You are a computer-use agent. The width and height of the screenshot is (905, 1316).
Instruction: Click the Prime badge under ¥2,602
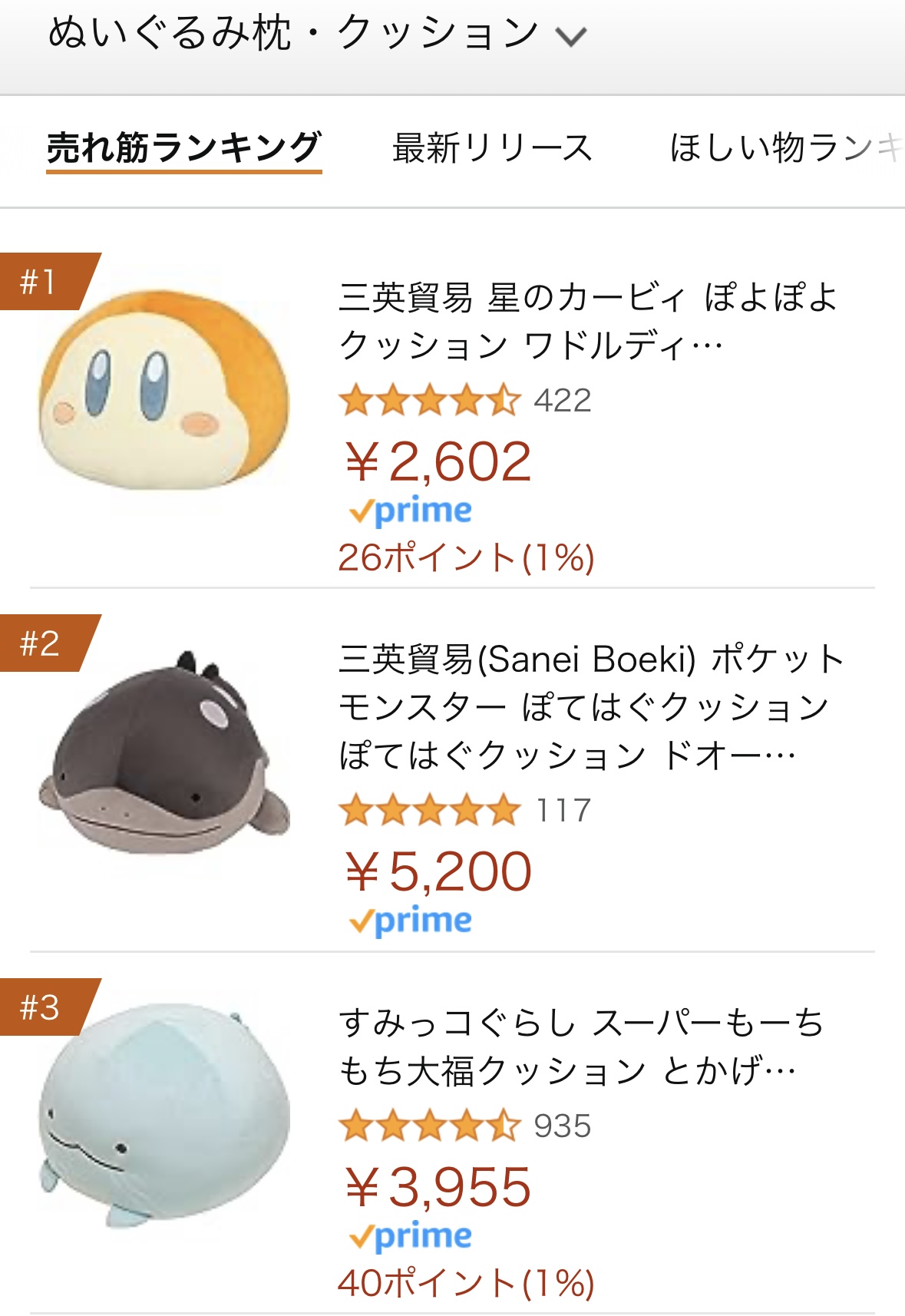pos(411,511)
